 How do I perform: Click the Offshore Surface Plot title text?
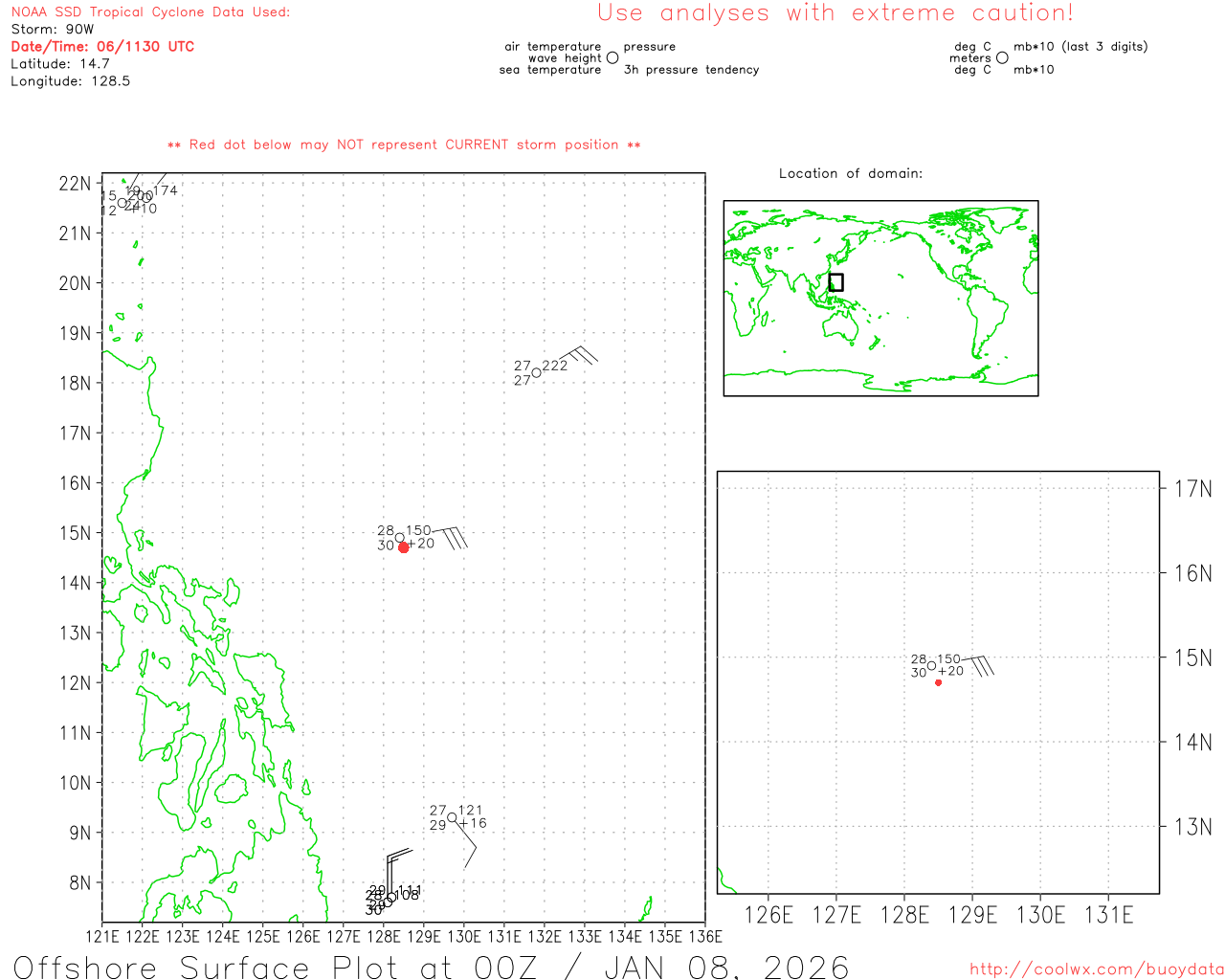click(431, 967)
